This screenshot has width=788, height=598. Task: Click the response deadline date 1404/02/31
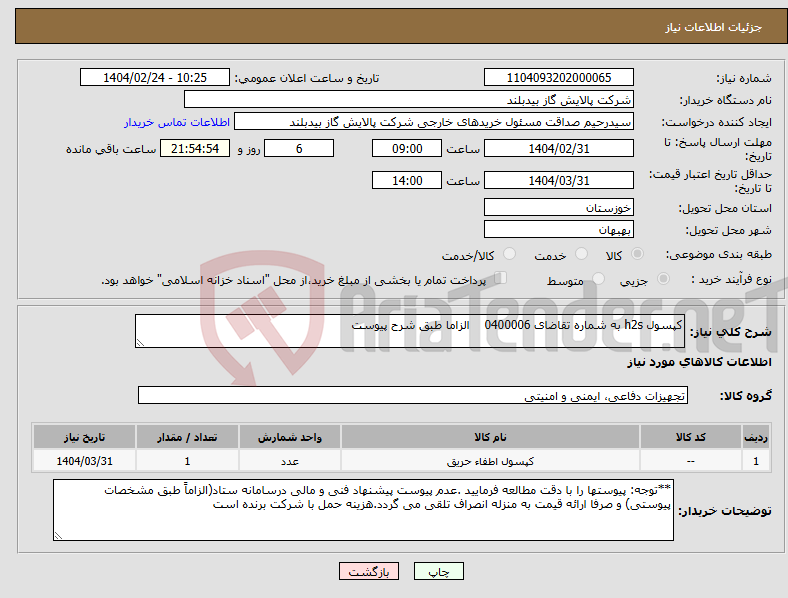click(x=558, y=148)
